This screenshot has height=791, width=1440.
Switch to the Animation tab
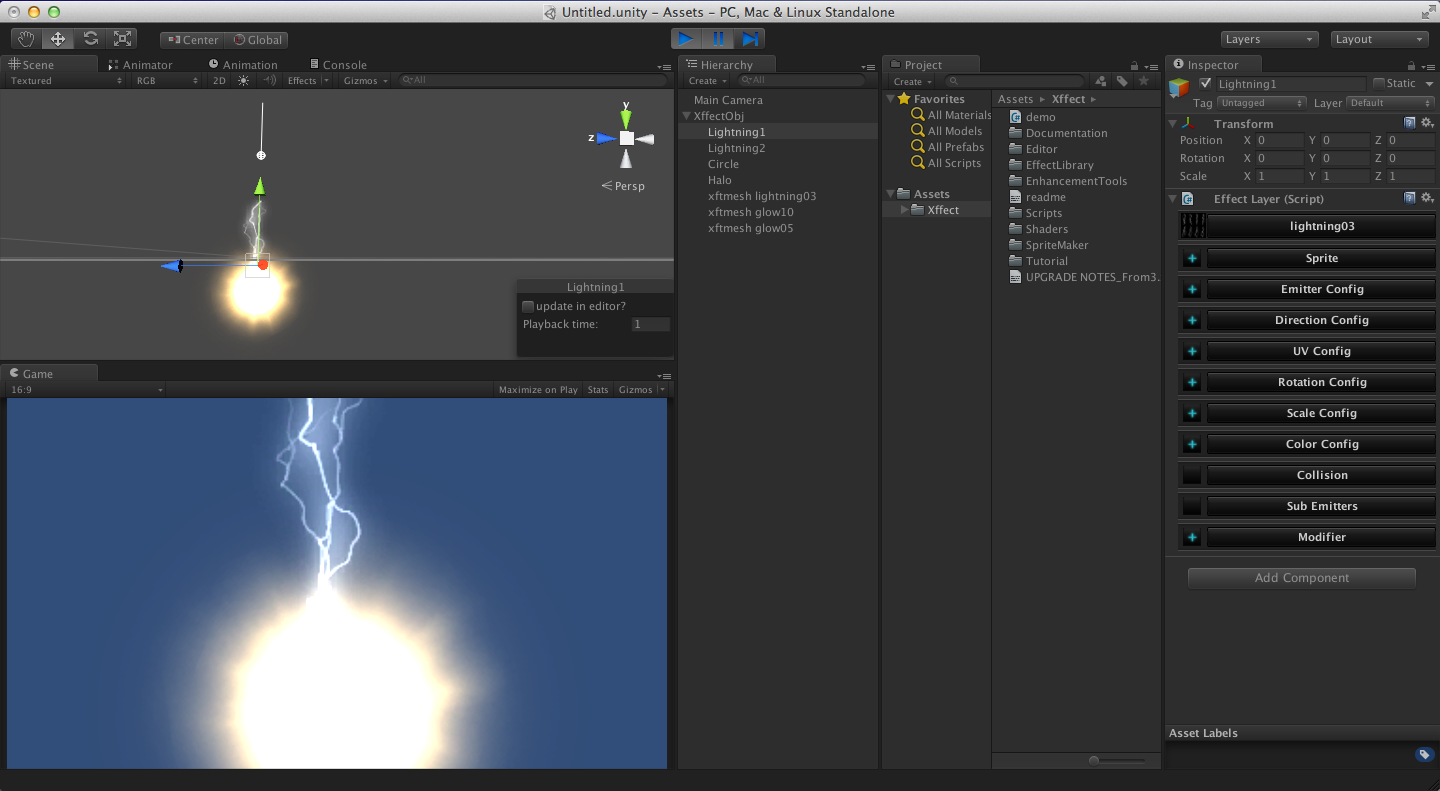coord(242,65)
